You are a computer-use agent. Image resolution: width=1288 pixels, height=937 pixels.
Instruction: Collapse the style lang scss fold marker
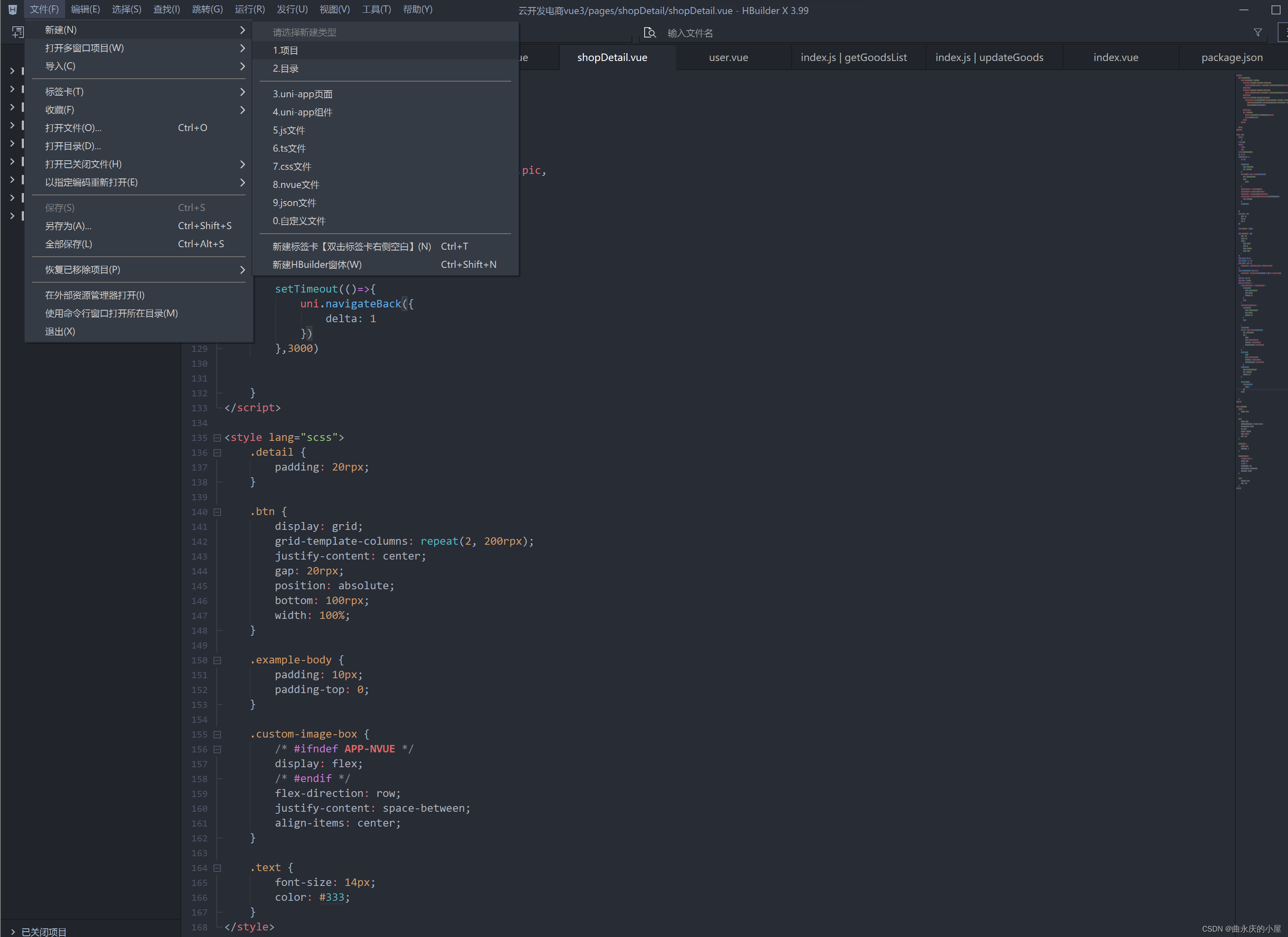(217, 438)
